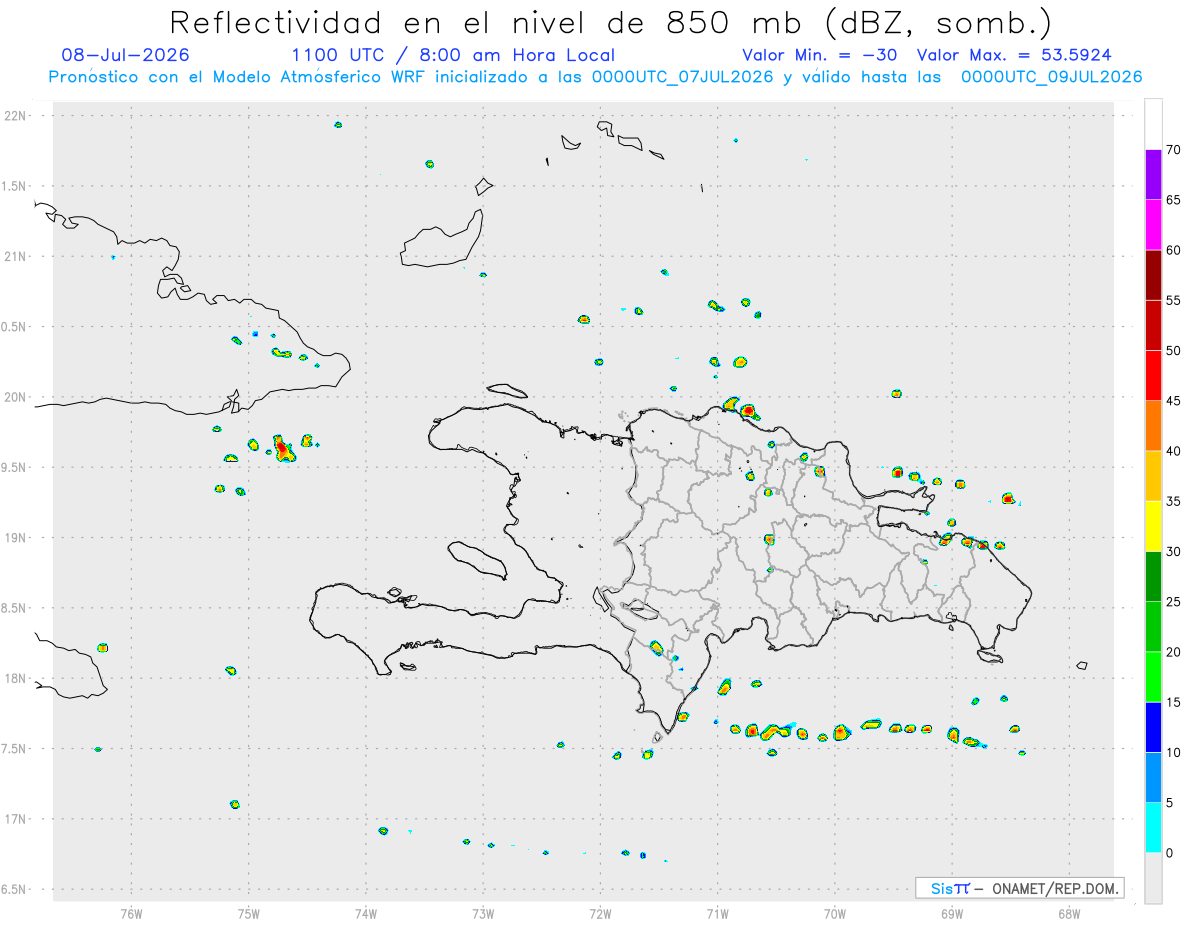Pick the cyan 0–5 dBZ colorbar segment

(1153, 827)
